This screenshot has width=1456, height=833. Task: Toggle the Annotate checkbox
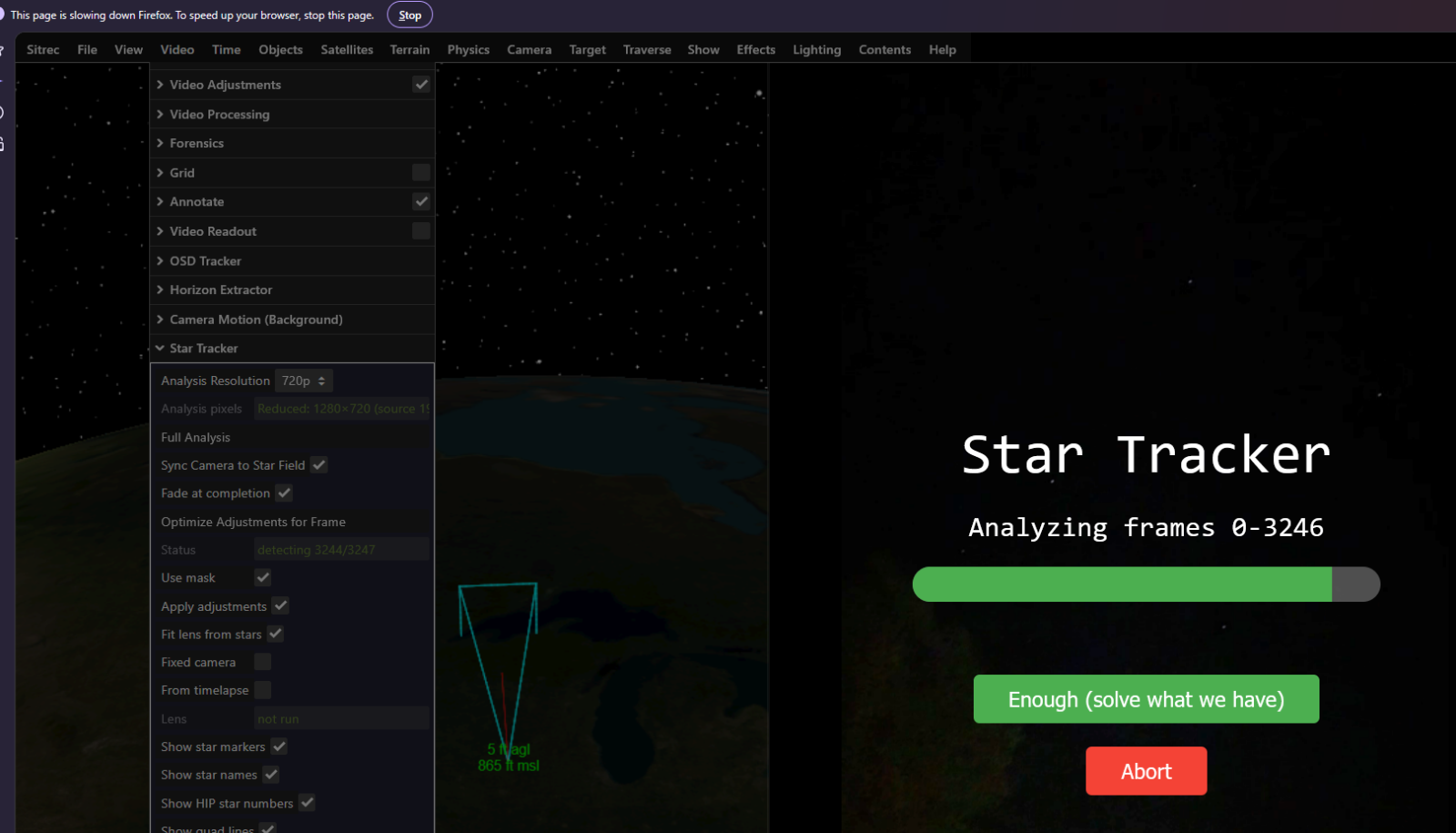tap(421, 201)
